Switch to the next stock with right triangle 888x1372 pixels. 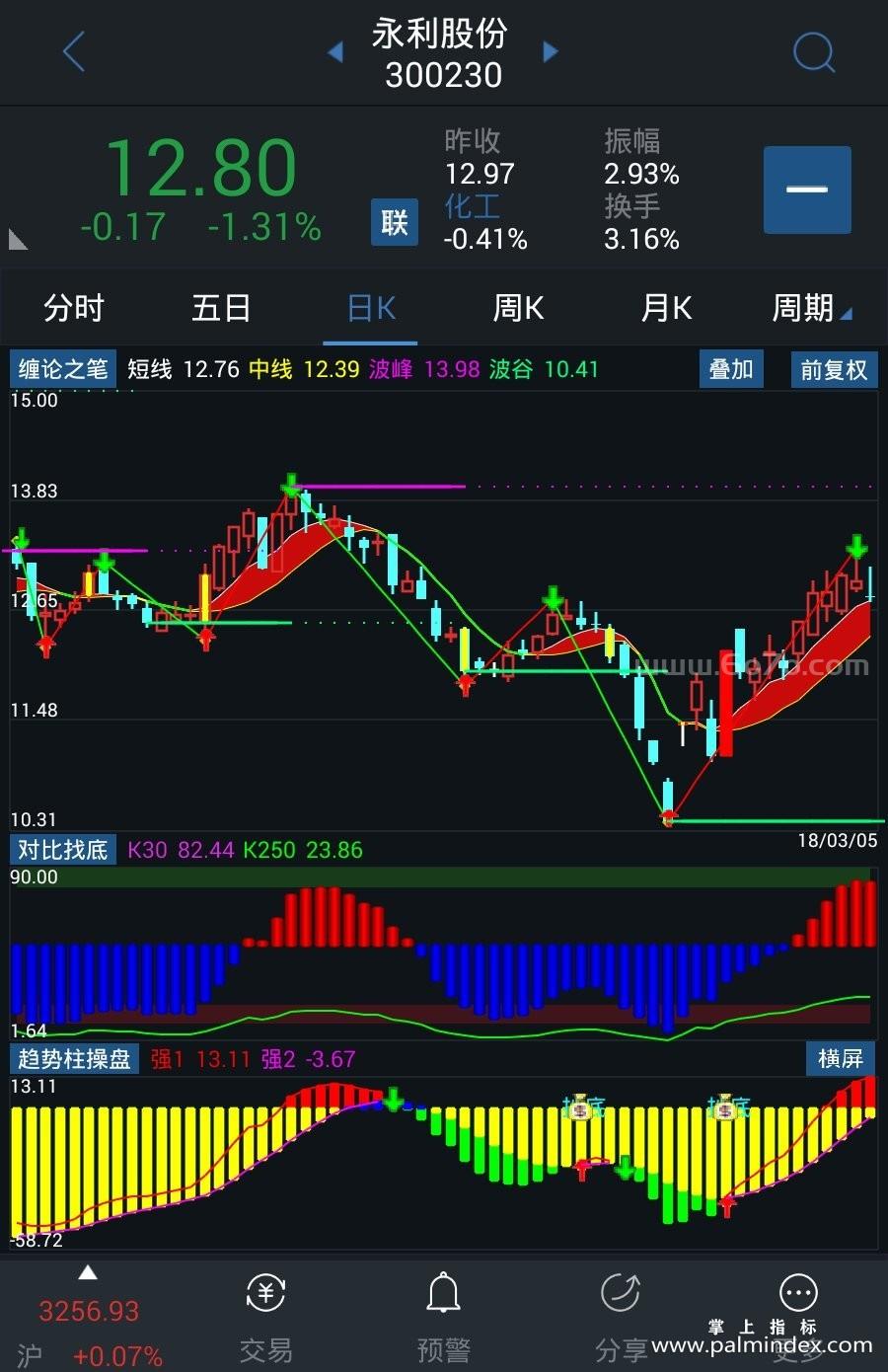[551, 51]
